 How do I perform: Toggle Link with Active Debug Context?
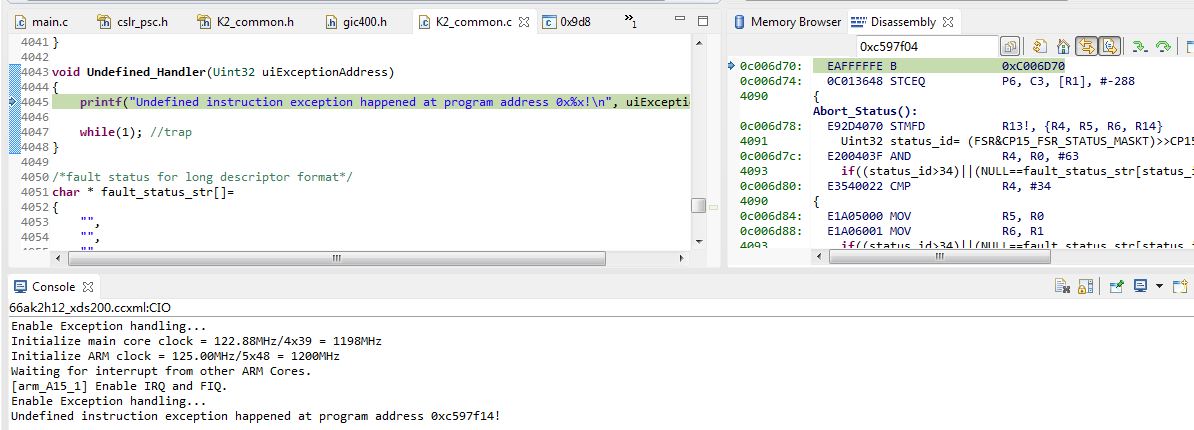point(1086,46)
